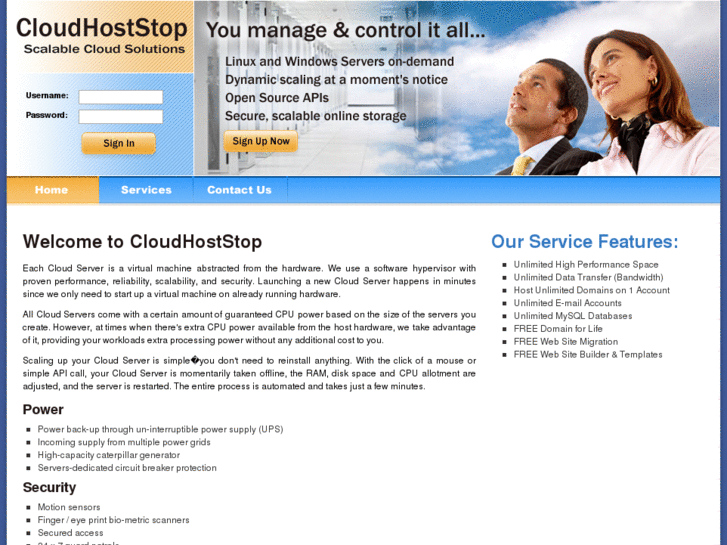Viewport: 727px width, 545px height.
Task: Select 'FREE Web Site Builder & Templates'
Action: [588, 354]
